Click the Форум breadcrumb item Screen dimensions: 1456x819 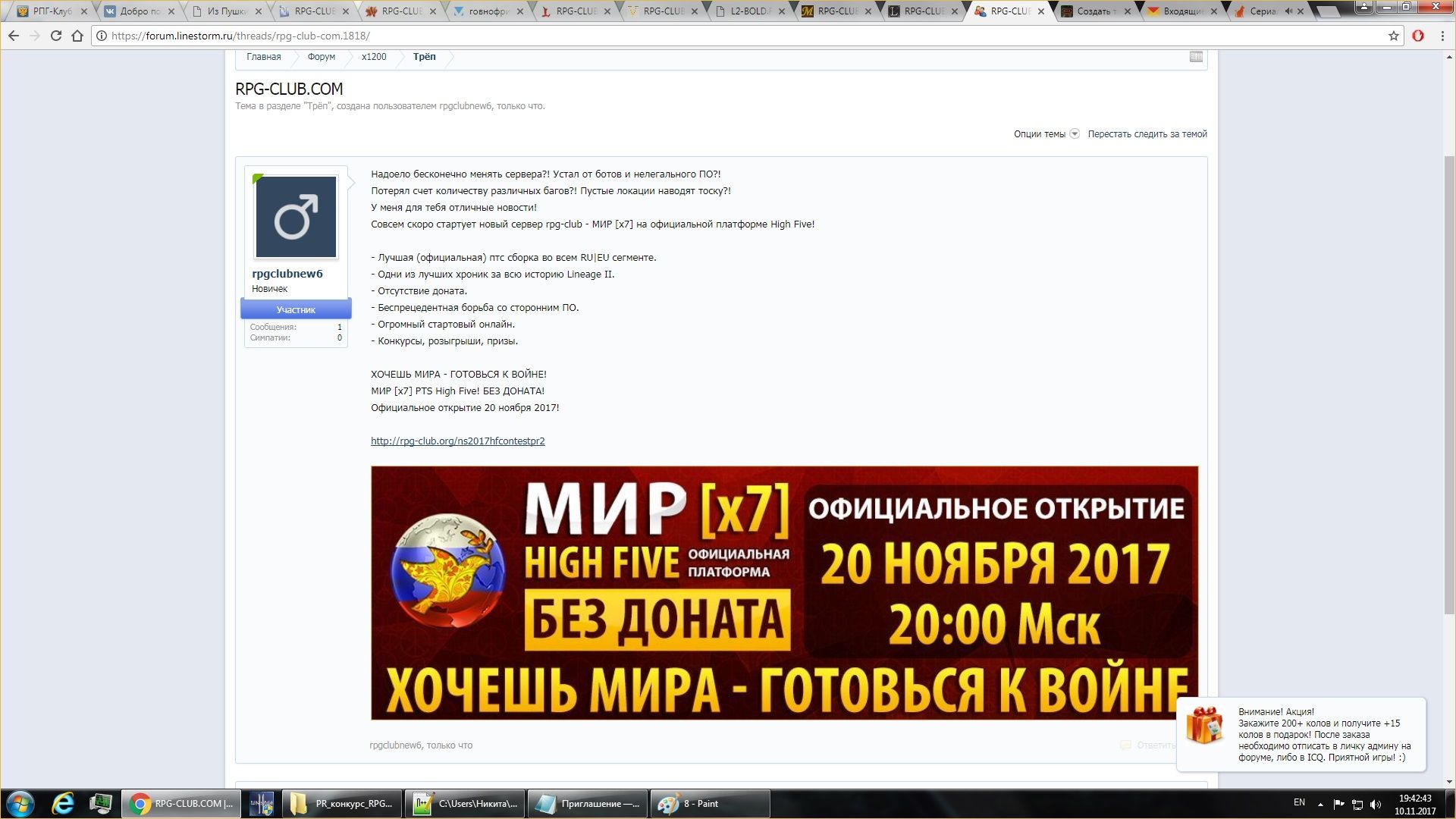[321, 57]
